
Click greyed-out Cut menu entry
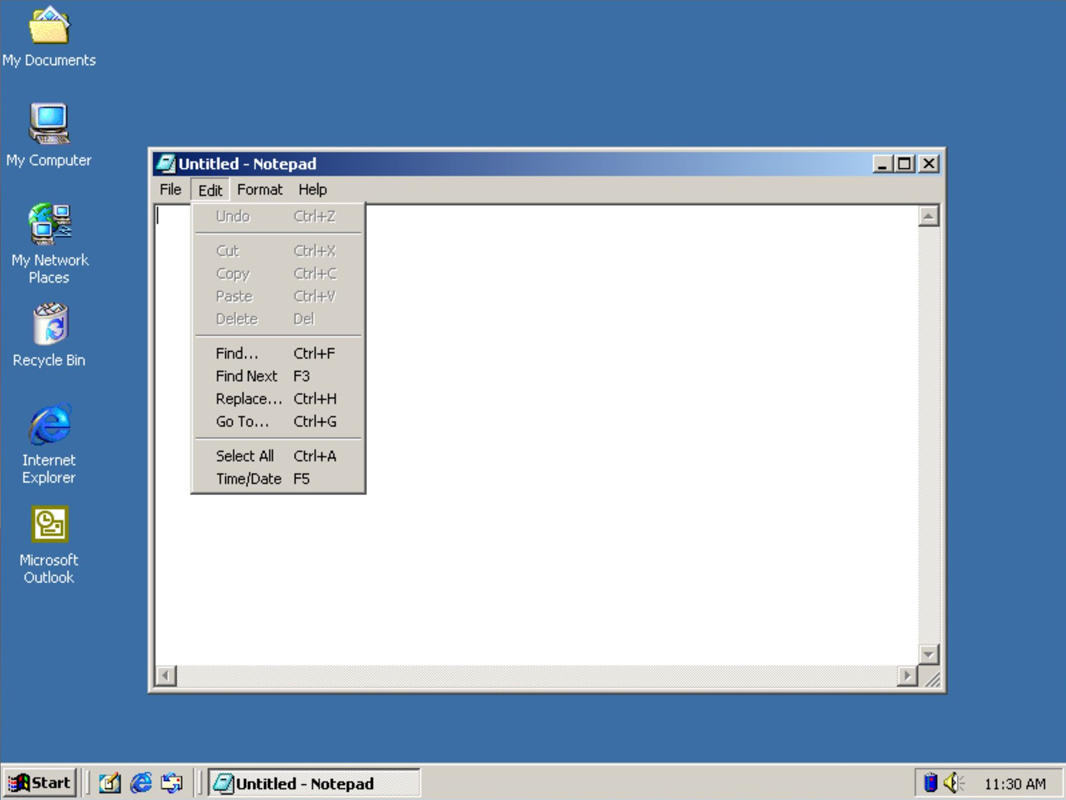pyautogui.click(x=278, y=251)
